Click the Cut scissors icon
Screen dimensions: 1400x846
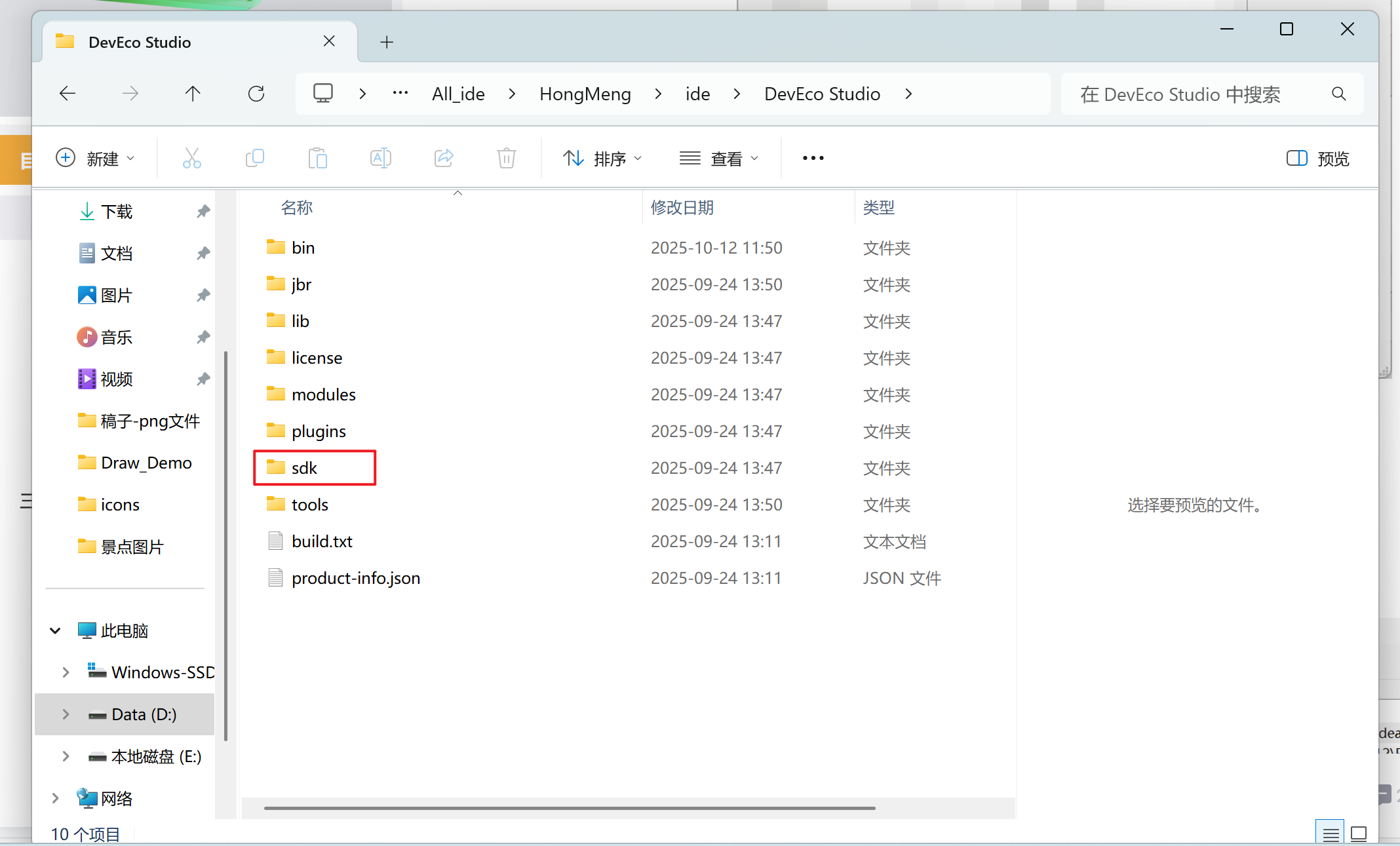tap(191, 158)
